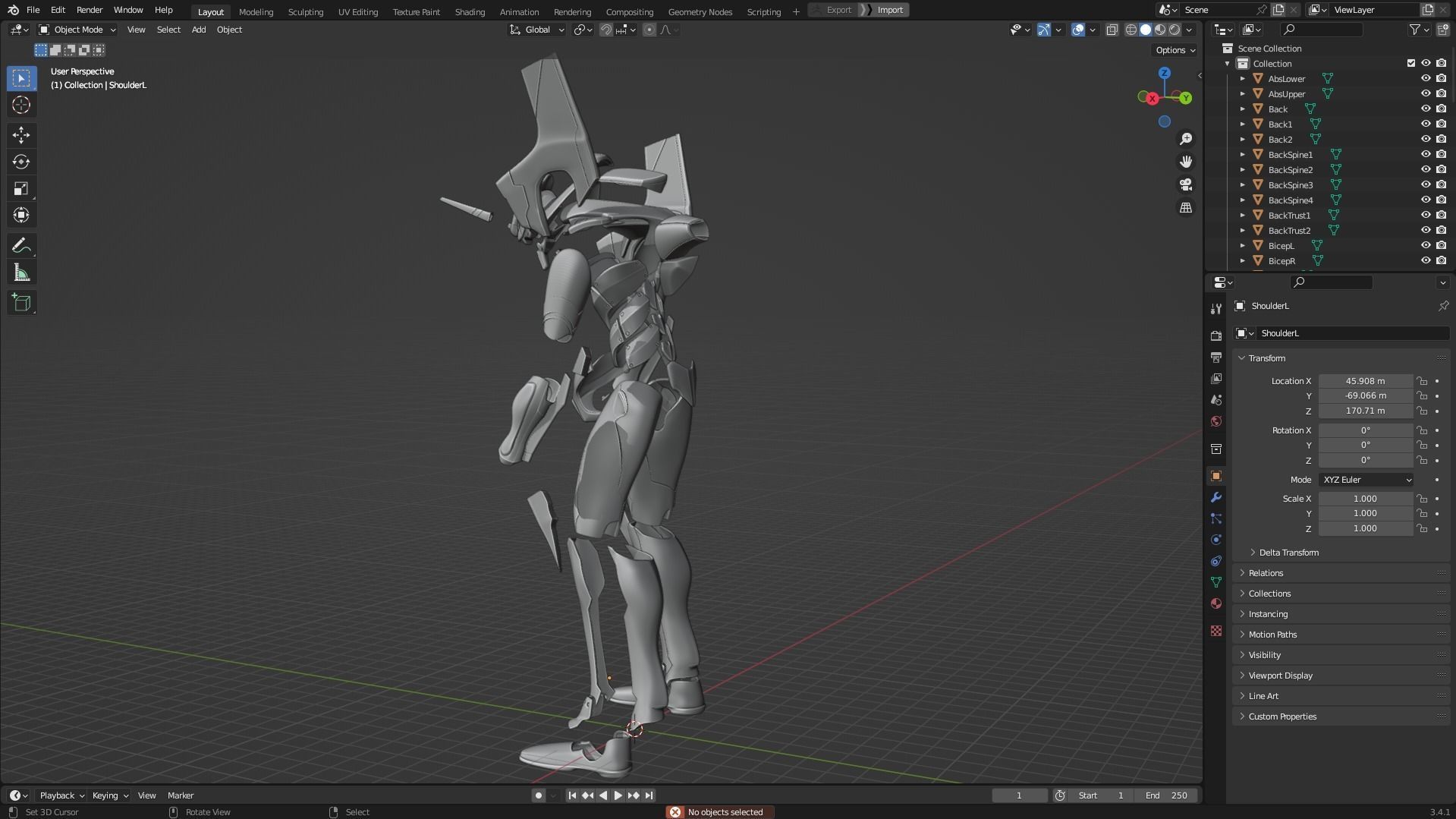Open the World properties tab
The width and height of the screenshot is (1456, 819).
point(1216,421)
